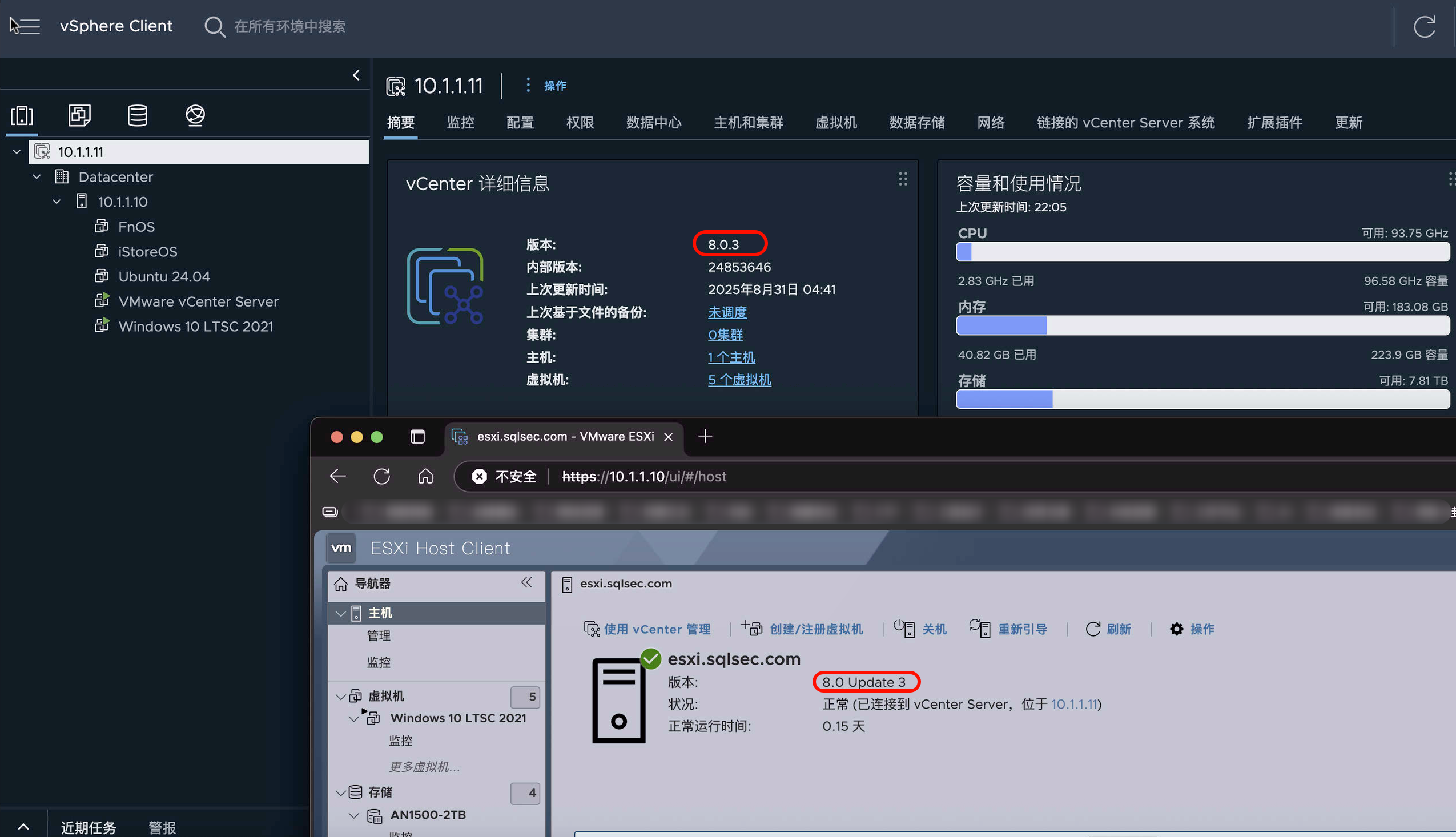1456x837 pixels.
Task: Collapse Windows 10 LTSC 2021 navigator node
Action: pyautogui.click(x=354, y=719)
